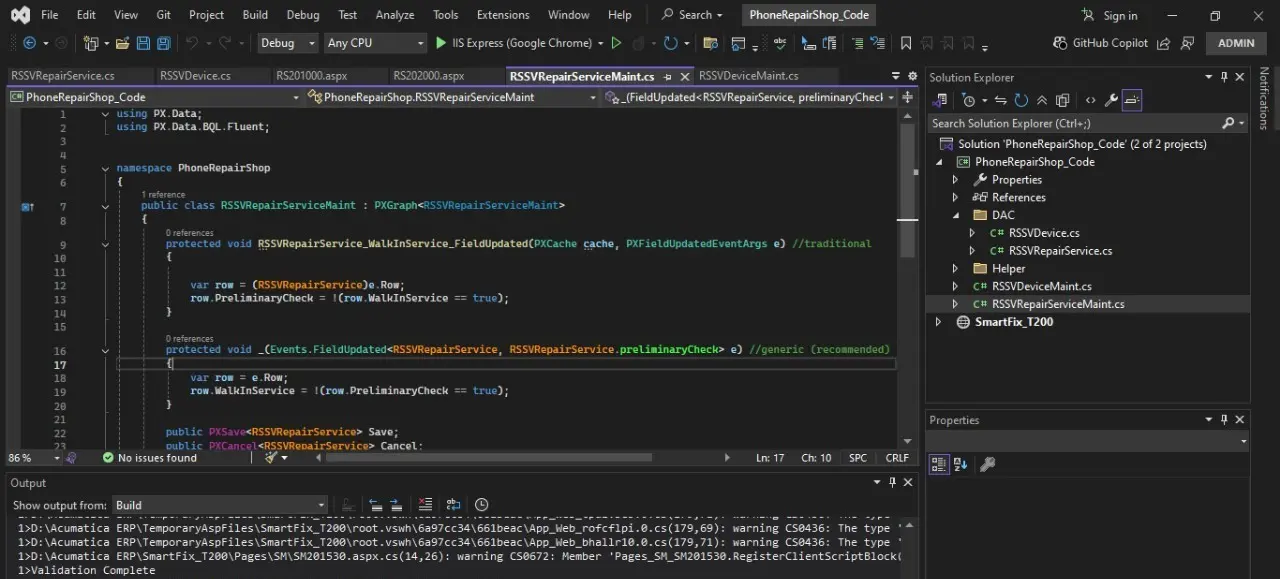Click the Navigate Backward arrow icon

(x=29, y=43)
